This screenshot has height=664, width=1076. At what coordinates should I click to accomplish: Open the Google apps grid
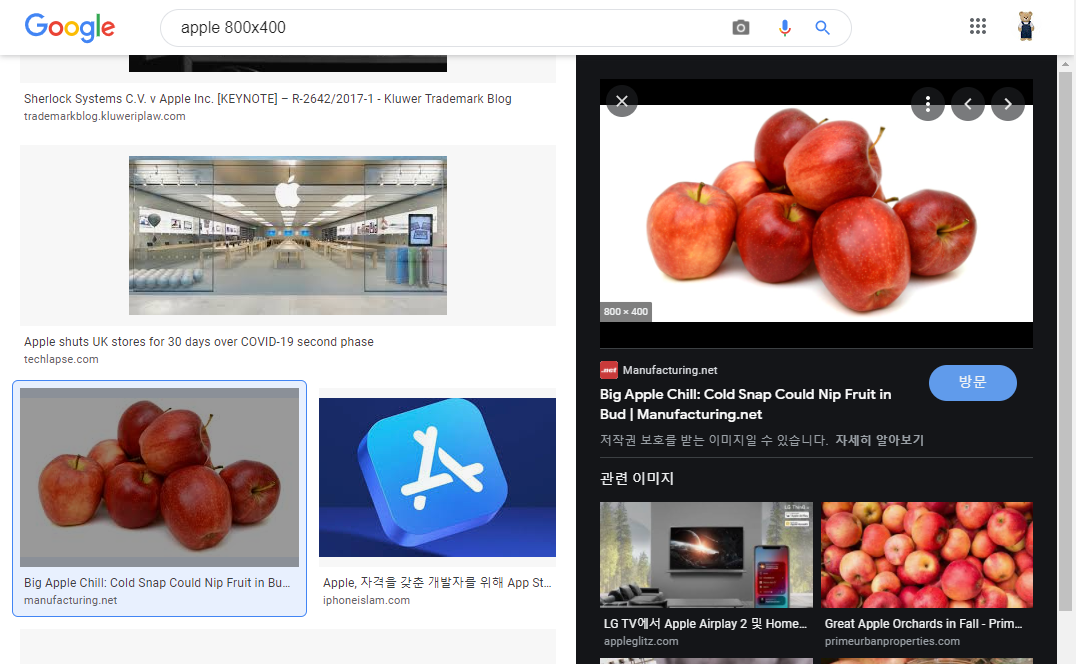977,27
